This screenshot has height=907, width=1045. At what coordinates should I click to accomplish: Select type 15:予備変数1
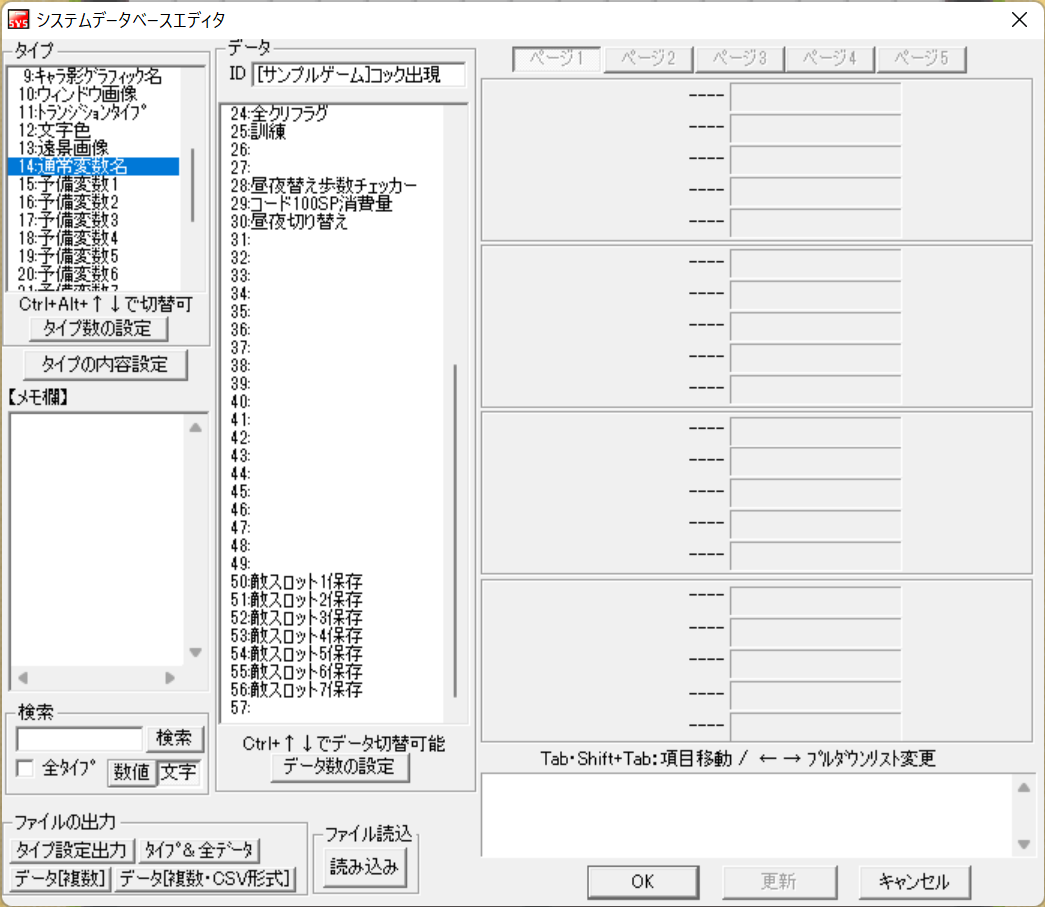pos(93,184)
